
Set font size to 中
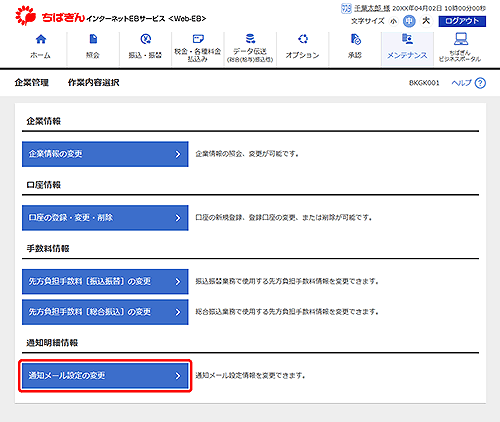409,21
